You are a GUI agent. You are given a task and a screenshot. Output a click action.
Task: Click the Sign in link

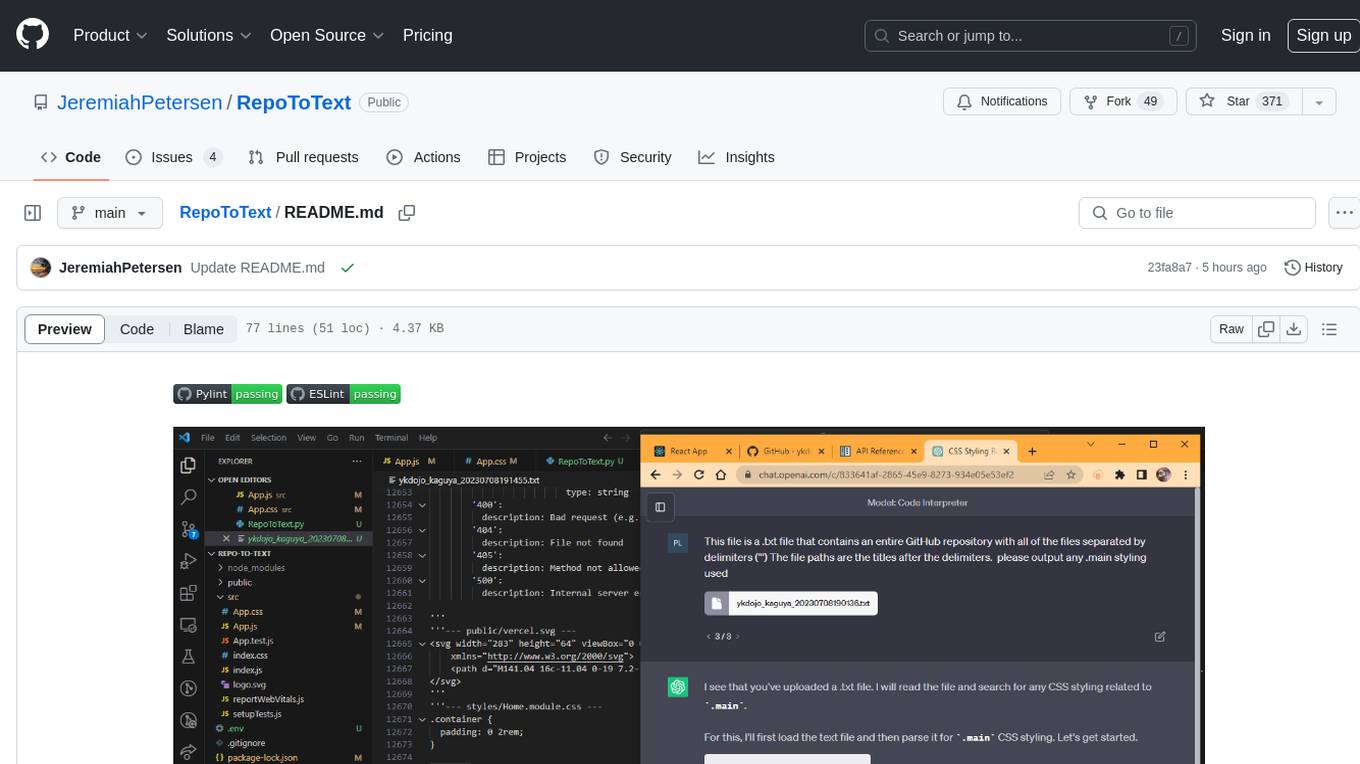[x=1245, y=35]
